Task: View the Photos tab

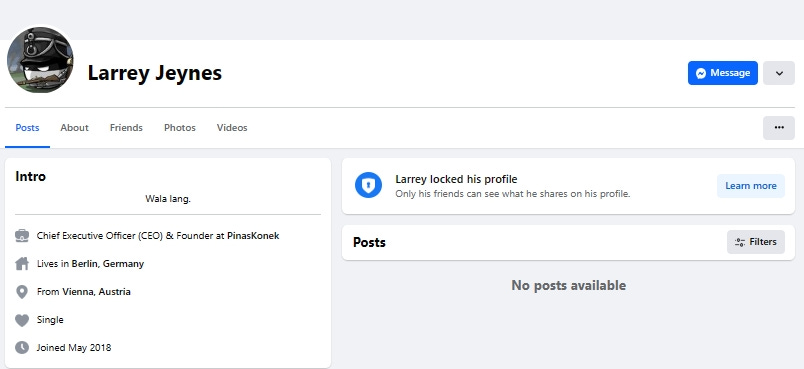Action: pos(179,128)
